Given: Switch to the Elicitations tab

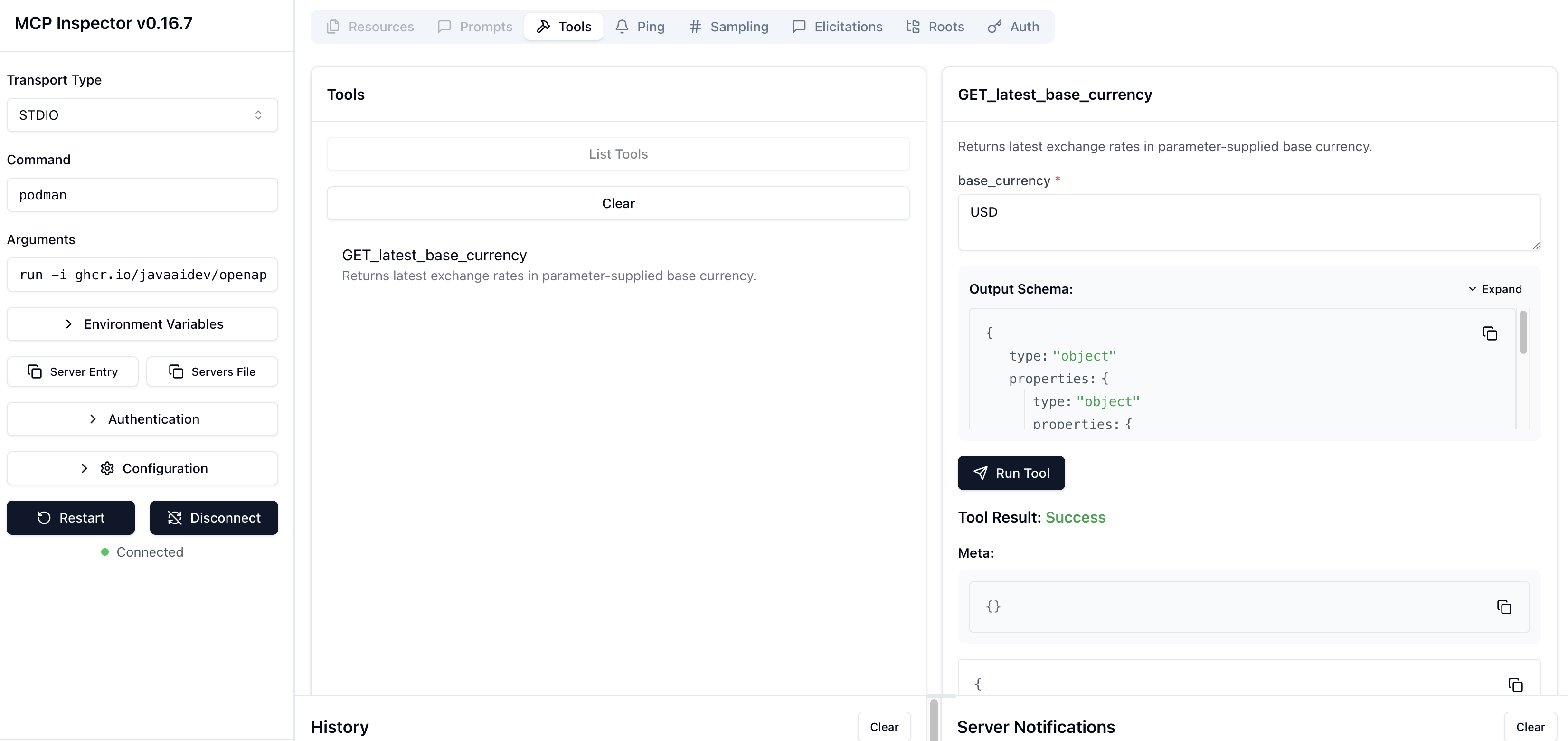Looking at the screenshot, I should (837, 27).
